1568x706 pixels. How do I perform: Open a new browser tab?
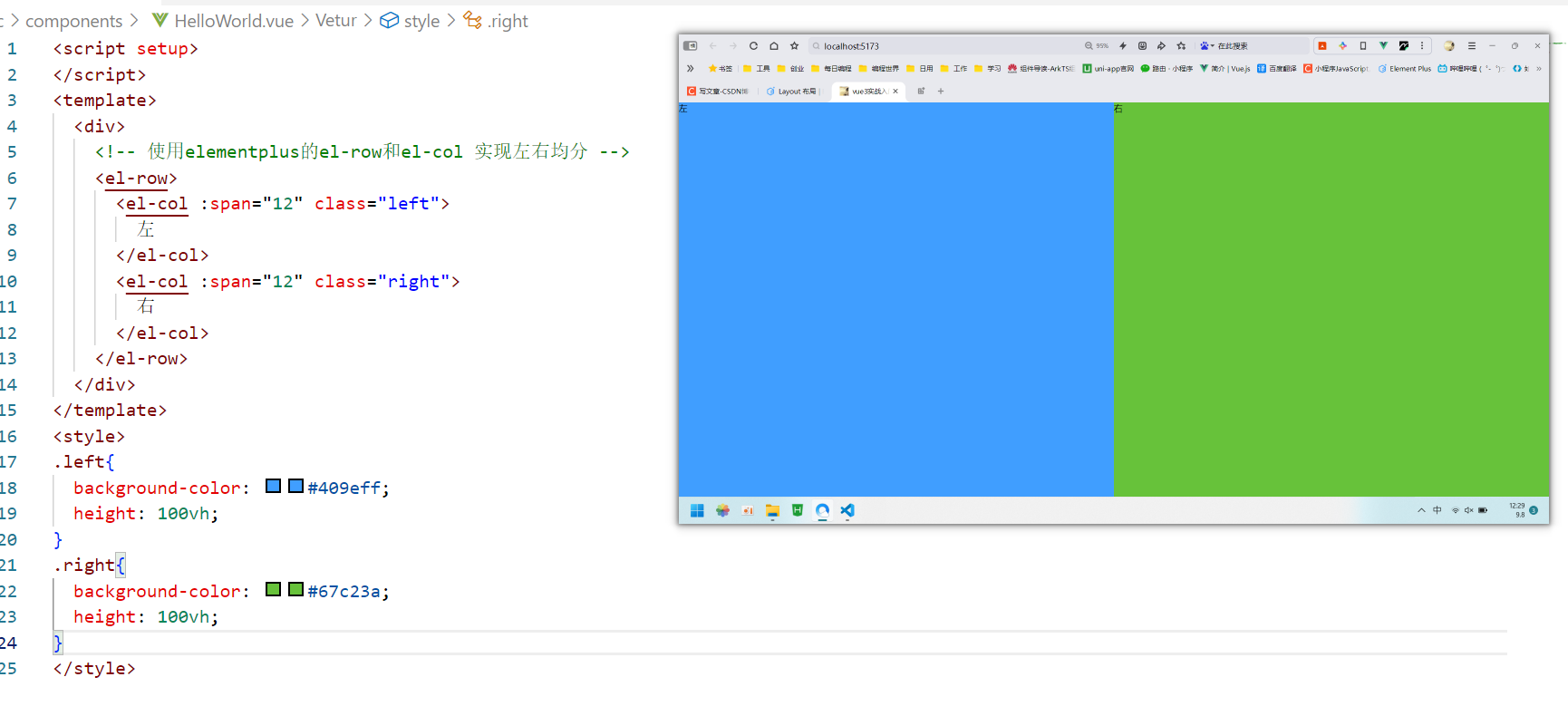(941, 91)
